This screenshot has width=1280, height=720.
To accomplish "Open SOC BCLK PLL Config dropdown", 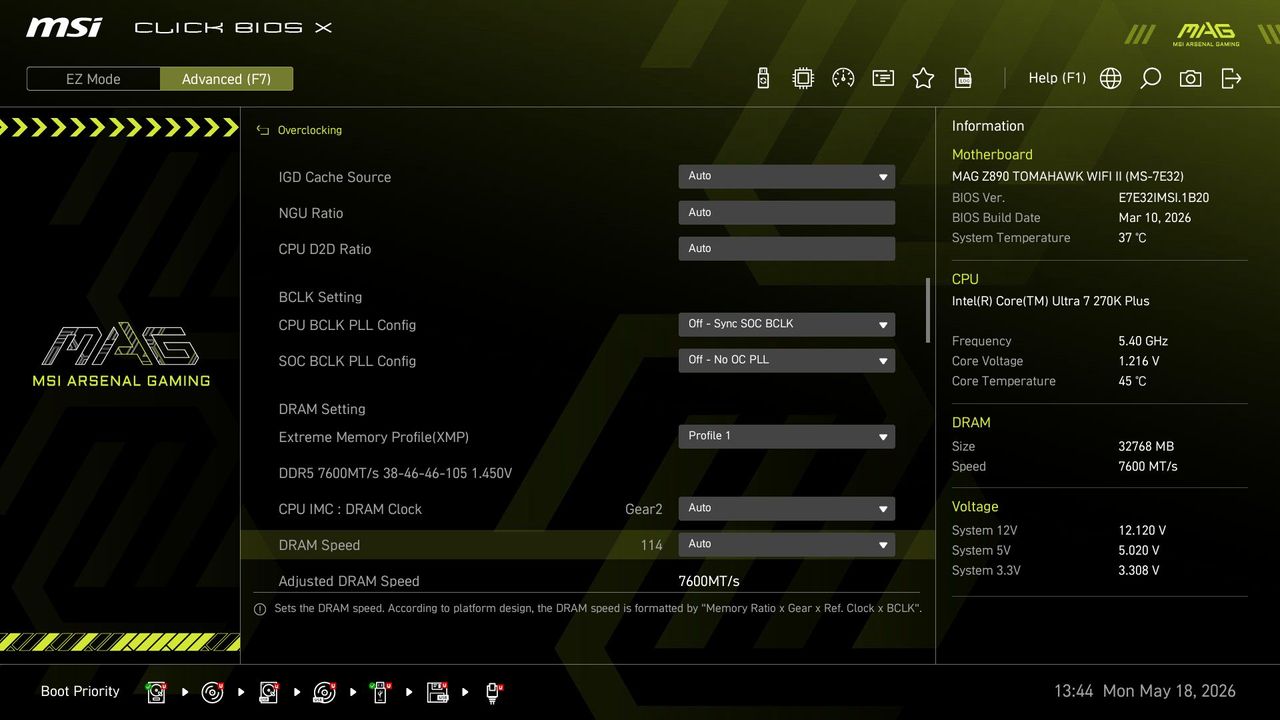I will pyautogui.click(x=786, y=361).
